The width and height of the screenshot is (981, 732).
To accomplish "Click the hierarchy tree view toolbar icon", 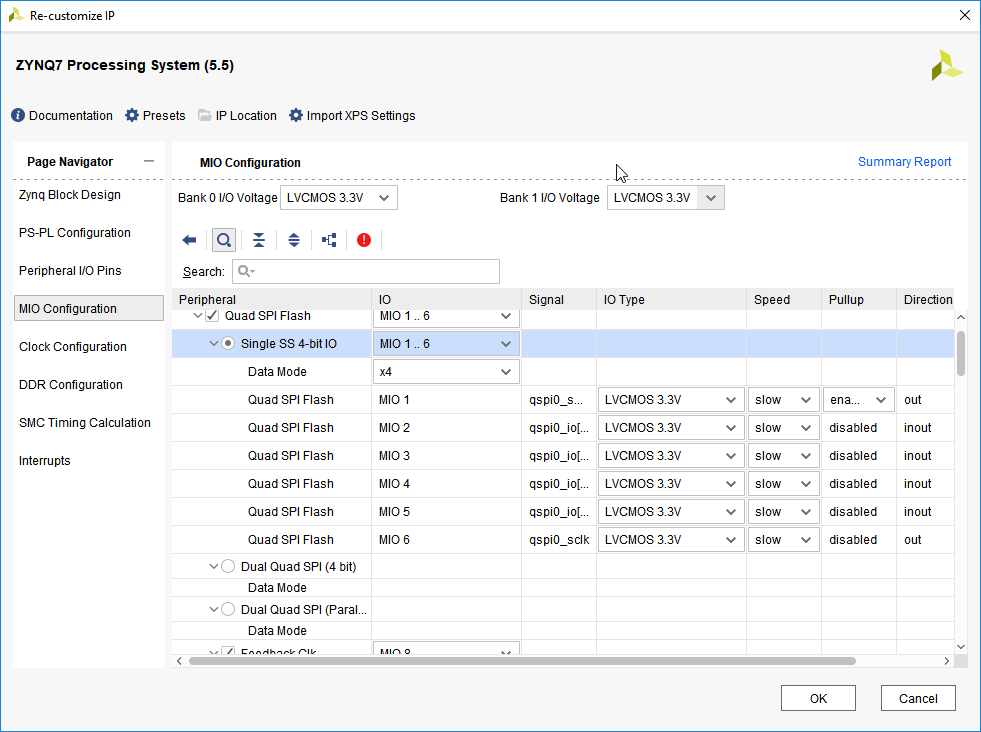I will pos(329,240).
